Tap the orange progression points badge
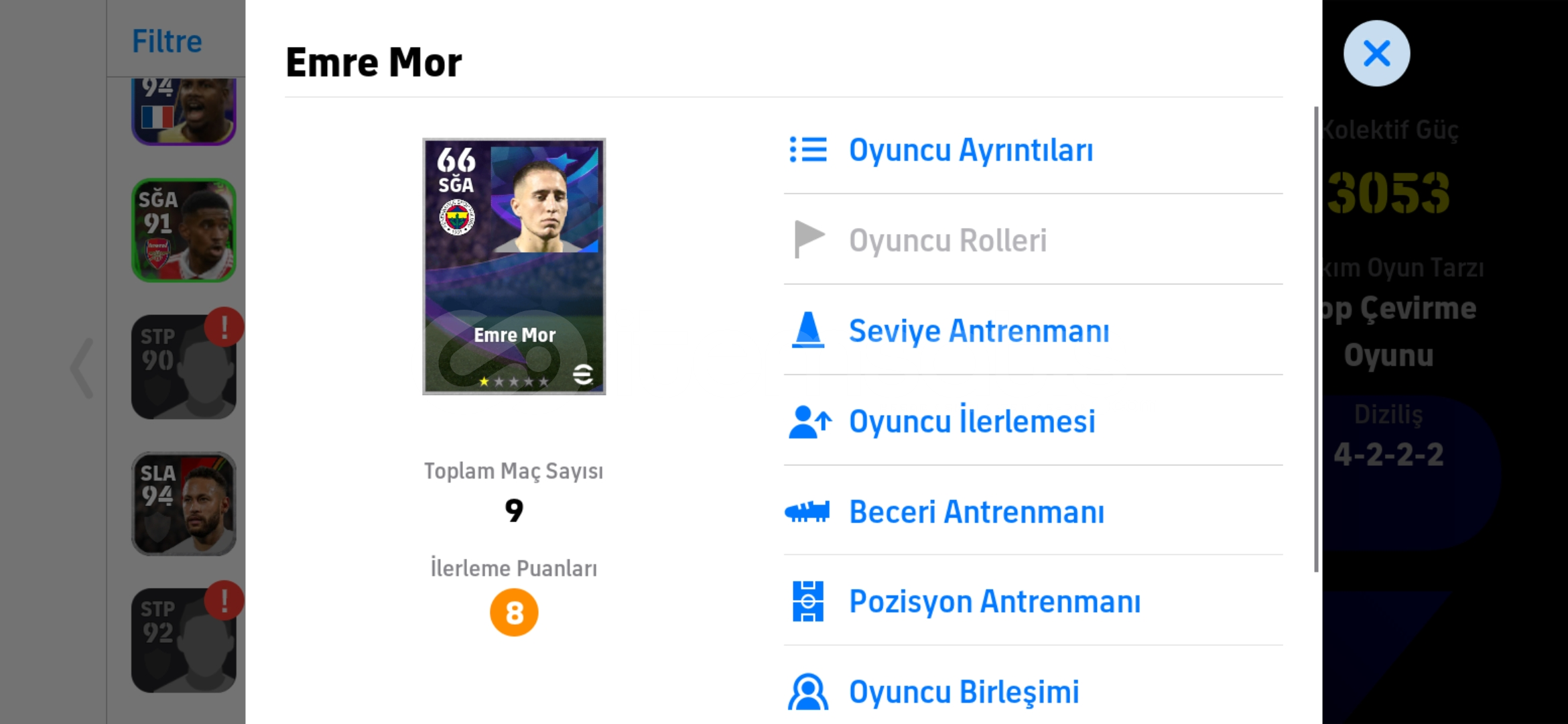This screenshot has width=1568, height=724. point(514,612)
